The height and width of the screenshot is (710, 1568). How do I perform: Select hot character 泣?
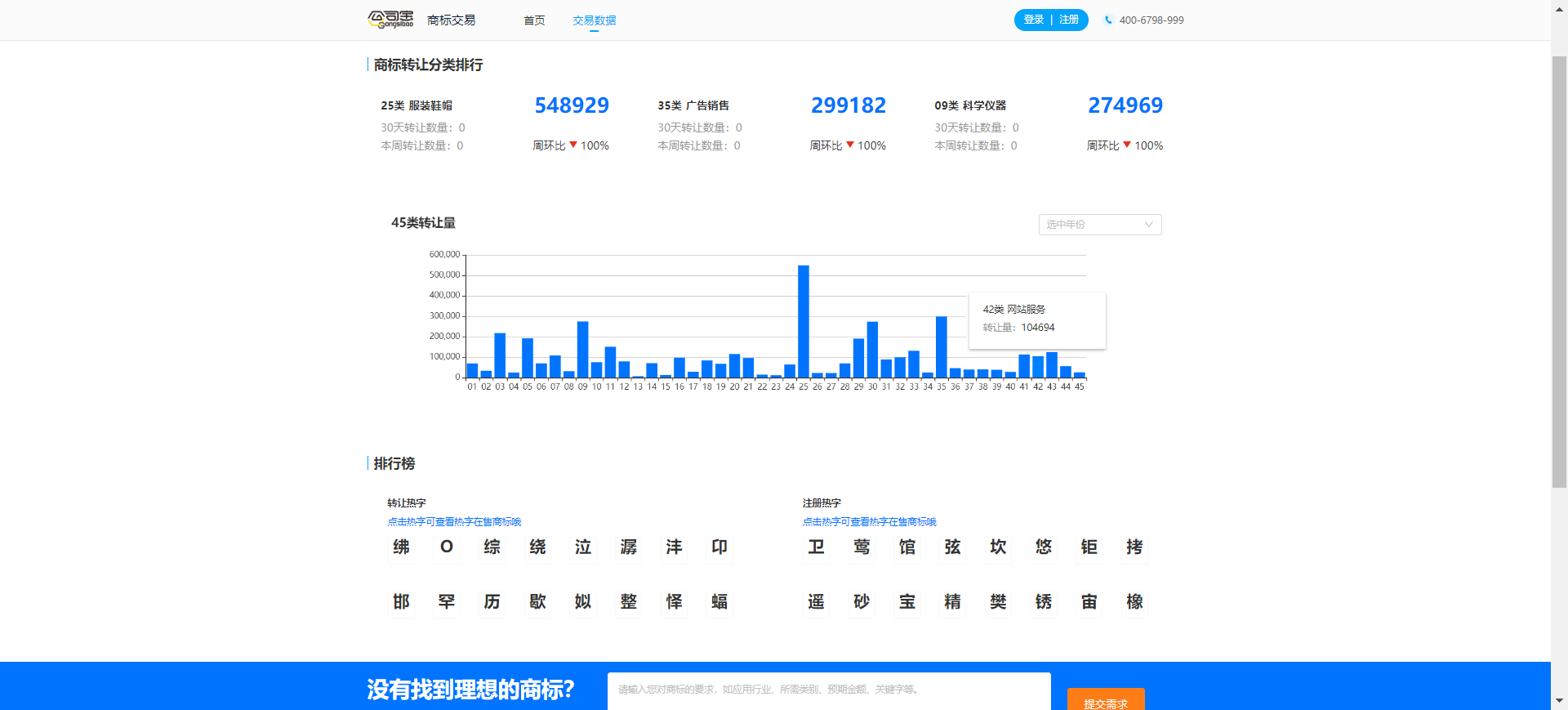(x=583, y=547)
